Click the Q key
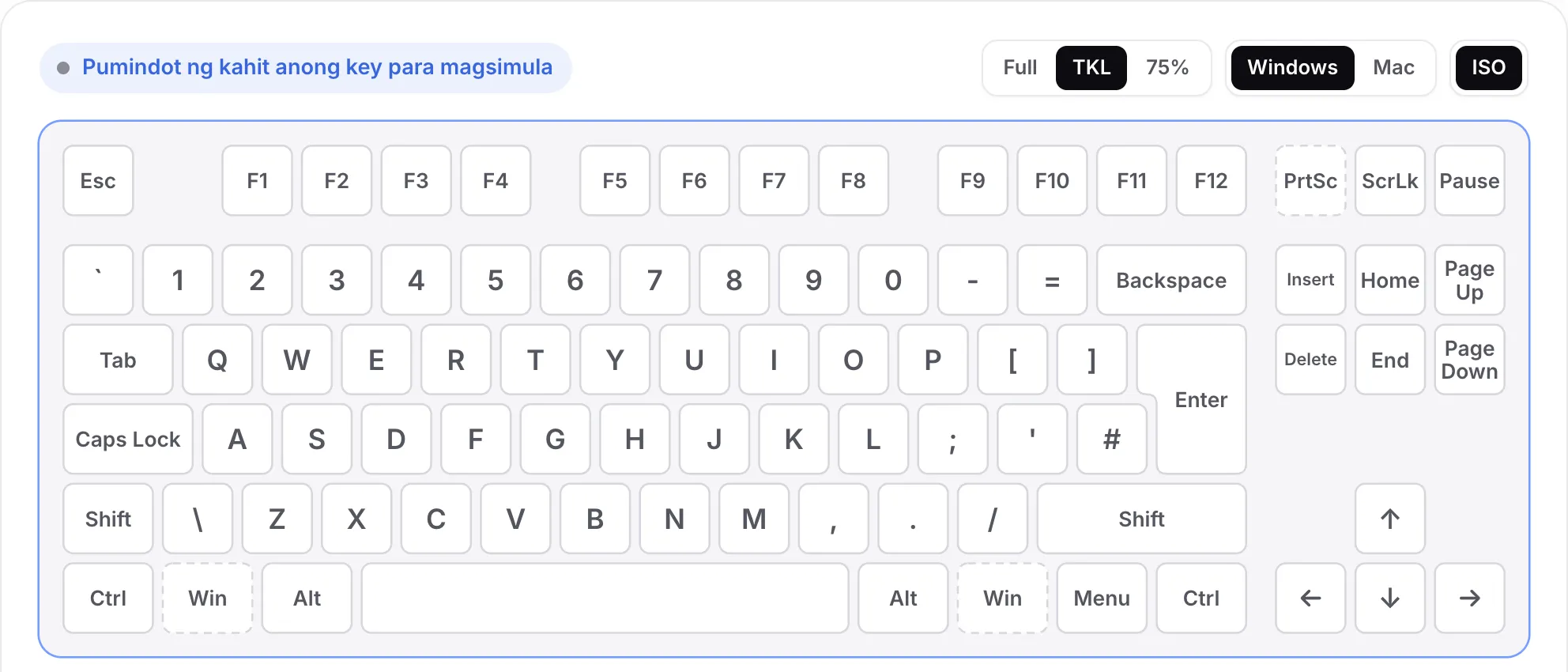 tap(217, 360)
